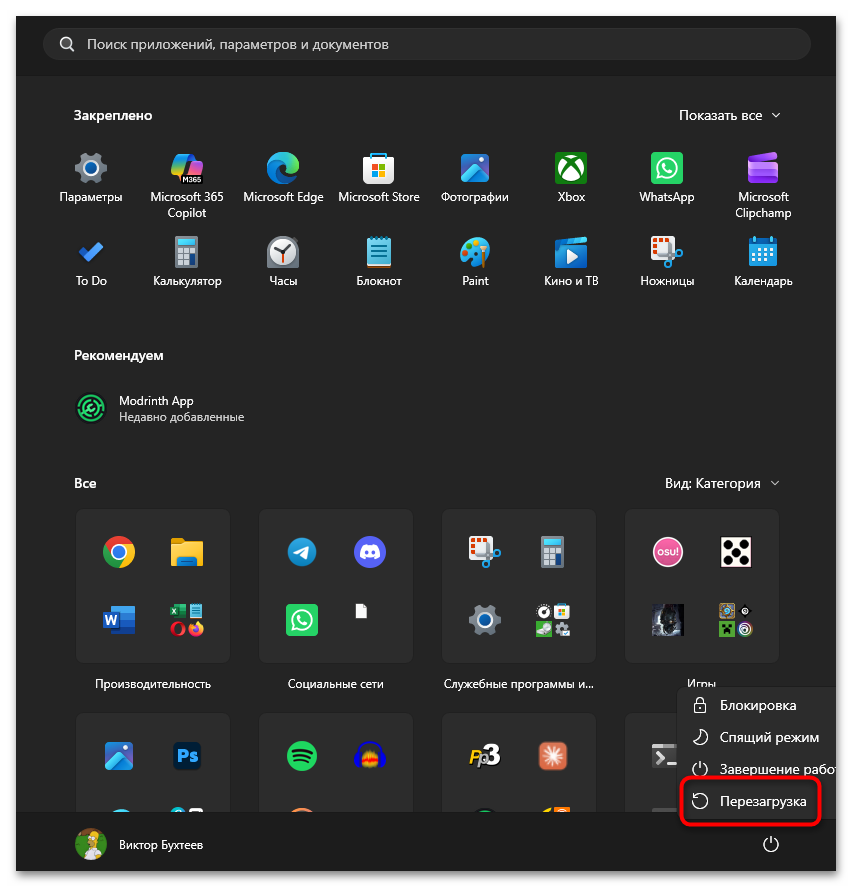This screenshot has width=852, height=887.
Task: Open the Виктор Бухтеев user account menu
Action: click(x=139, y=844)
